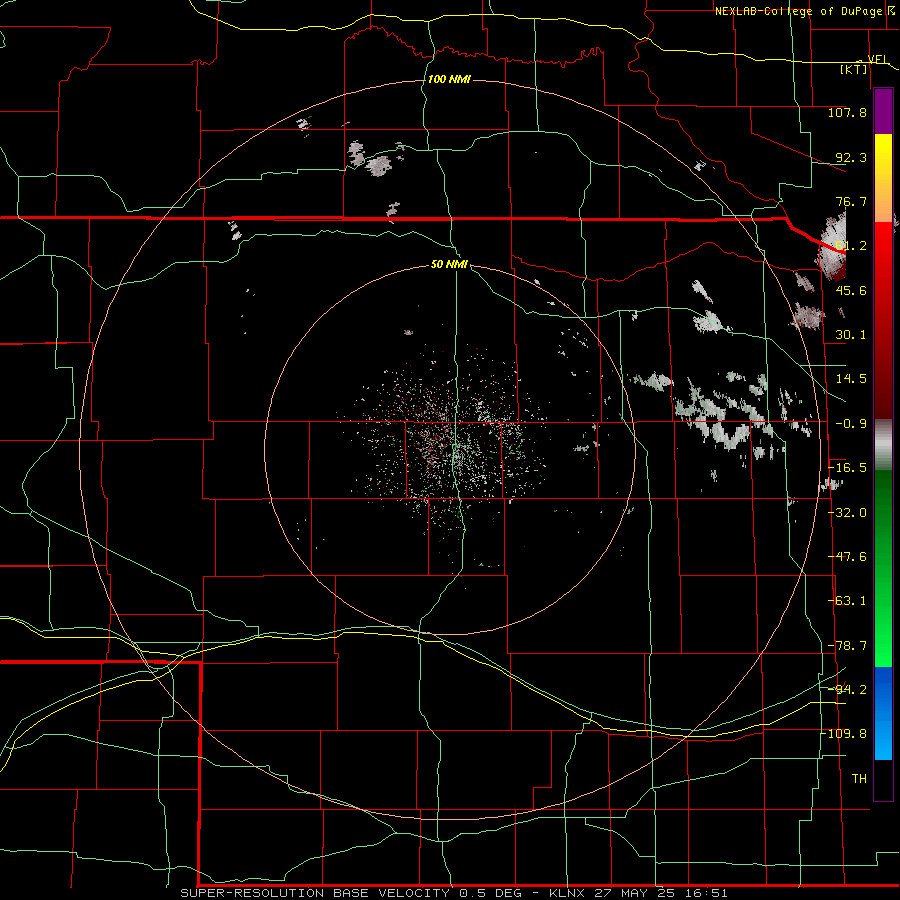Screen dimensions: 900x900
Task: Click the [KT] units label
Action: (854, 69)
